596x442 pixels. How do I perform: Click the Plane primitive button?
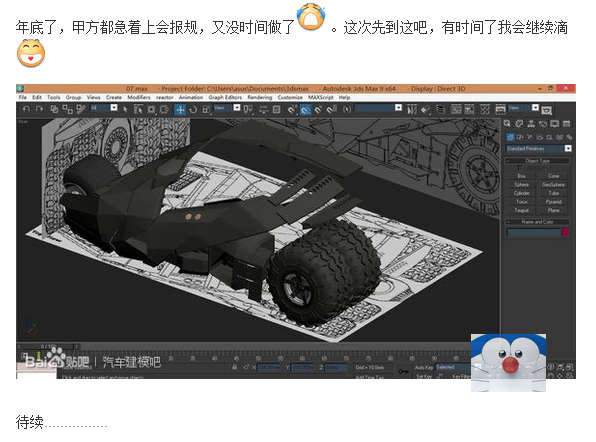point(553,210)
